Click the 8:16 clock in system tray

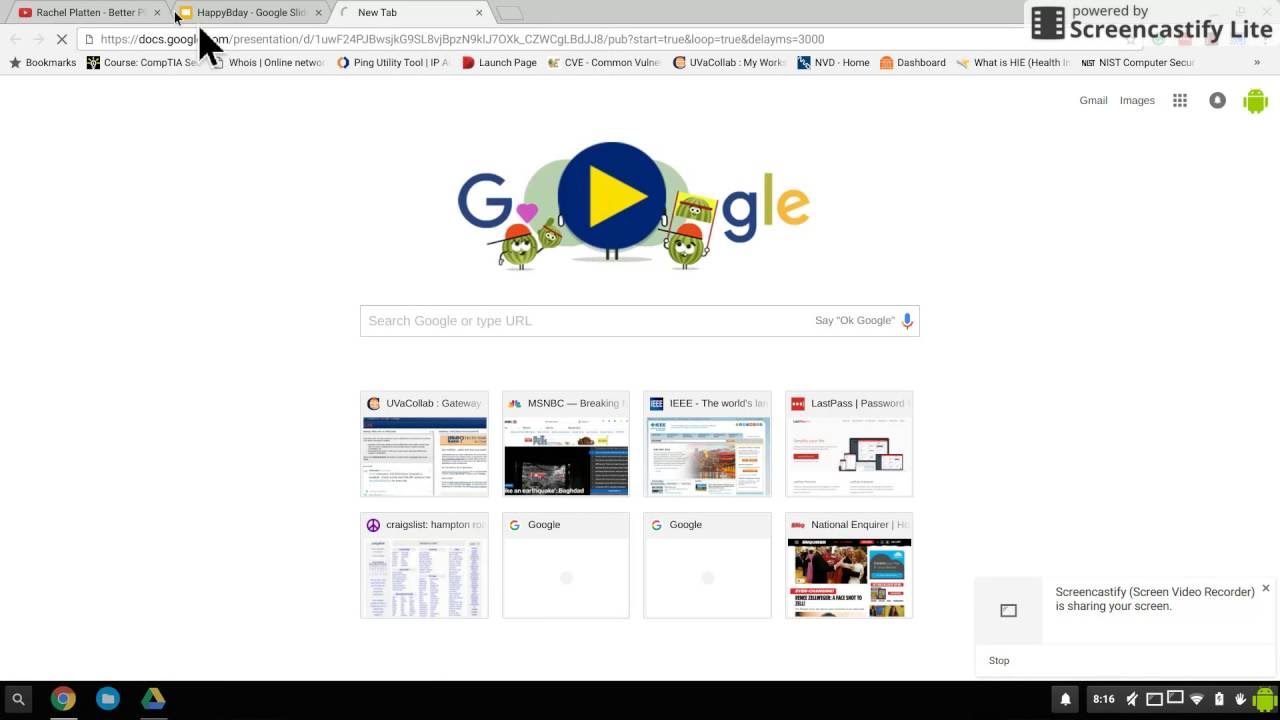1104,699
